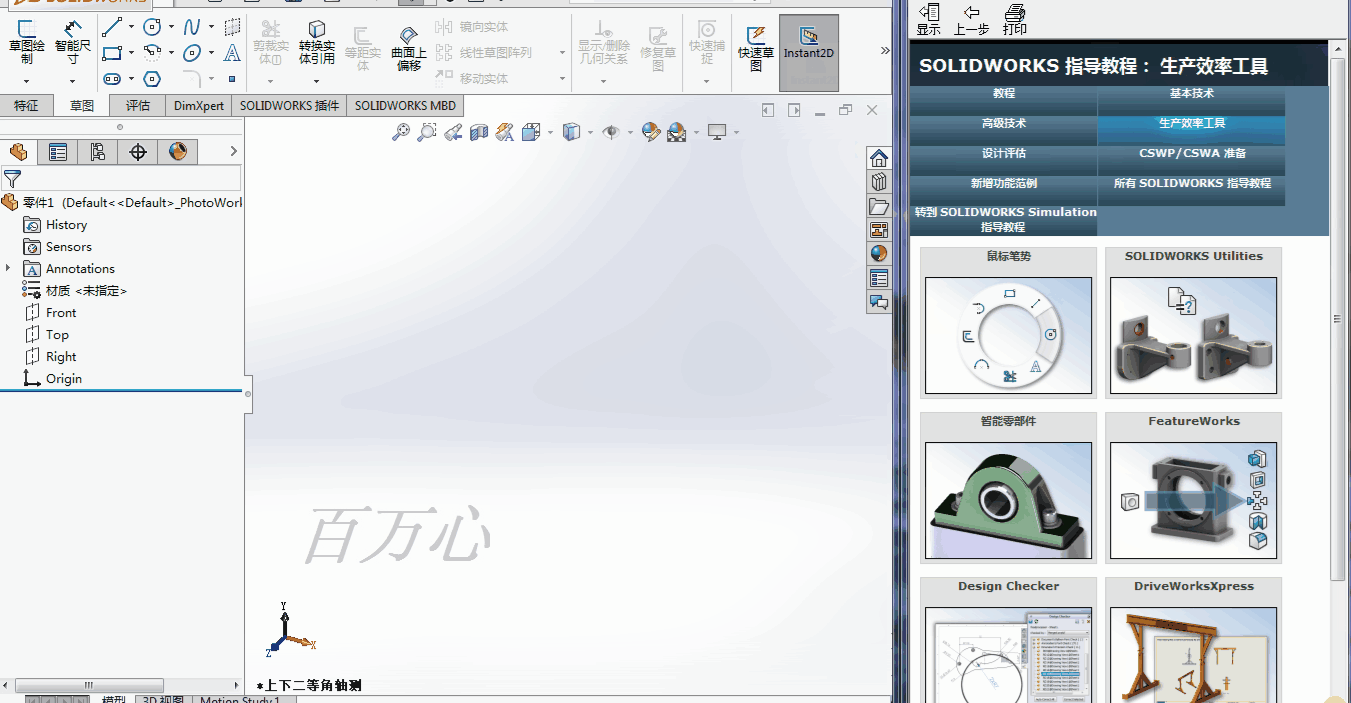Select the sketch Text tool

(232, 53)
